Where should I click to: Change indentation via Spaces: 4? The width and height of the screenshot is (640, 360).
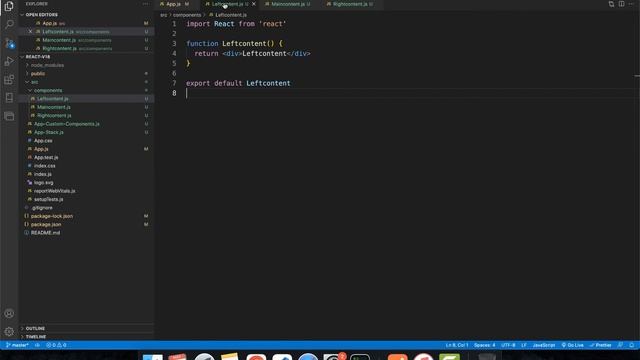484,345
